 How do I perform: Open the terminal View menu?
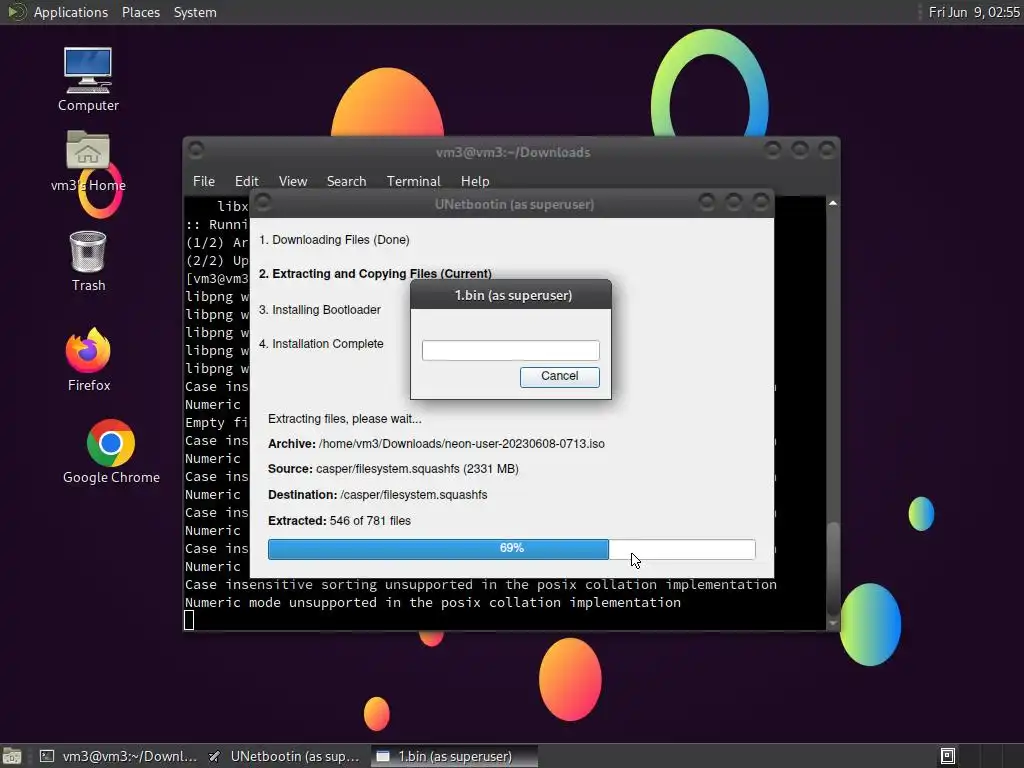[293, 181]
